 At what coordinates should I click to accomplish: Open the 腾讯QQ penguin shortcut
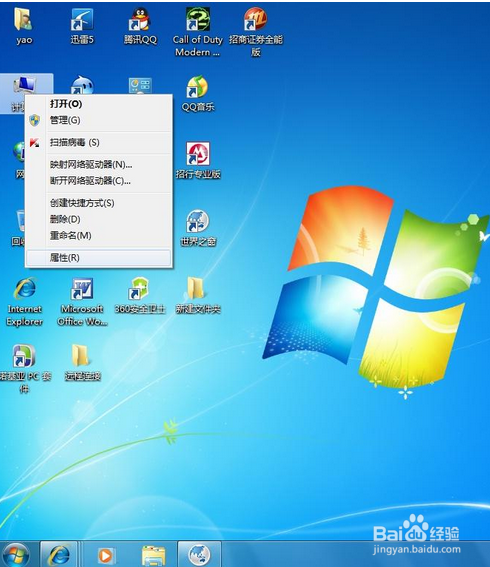140,20
